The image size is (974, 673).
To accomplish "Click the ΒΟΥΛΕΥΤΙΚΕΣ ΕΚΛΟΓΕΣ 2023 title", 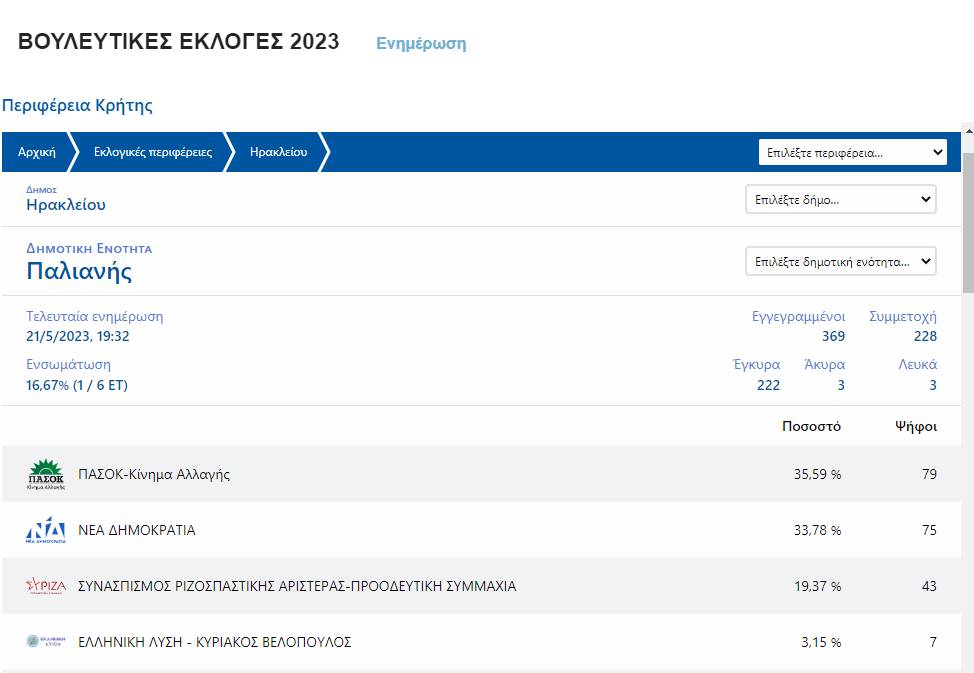I will [179, 42].
